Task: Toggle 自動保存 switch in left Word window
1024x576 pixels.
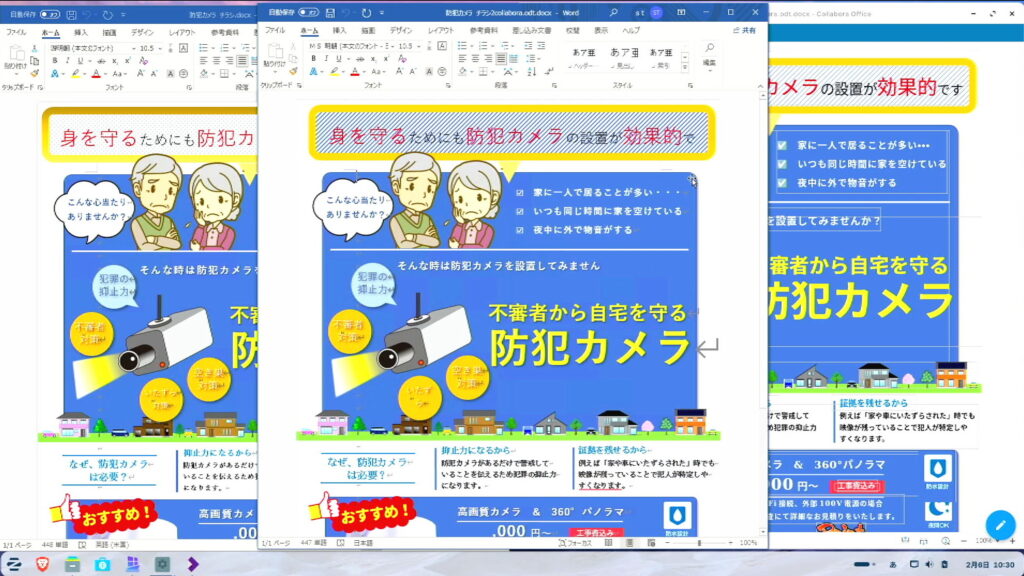Action: point(49,15)
